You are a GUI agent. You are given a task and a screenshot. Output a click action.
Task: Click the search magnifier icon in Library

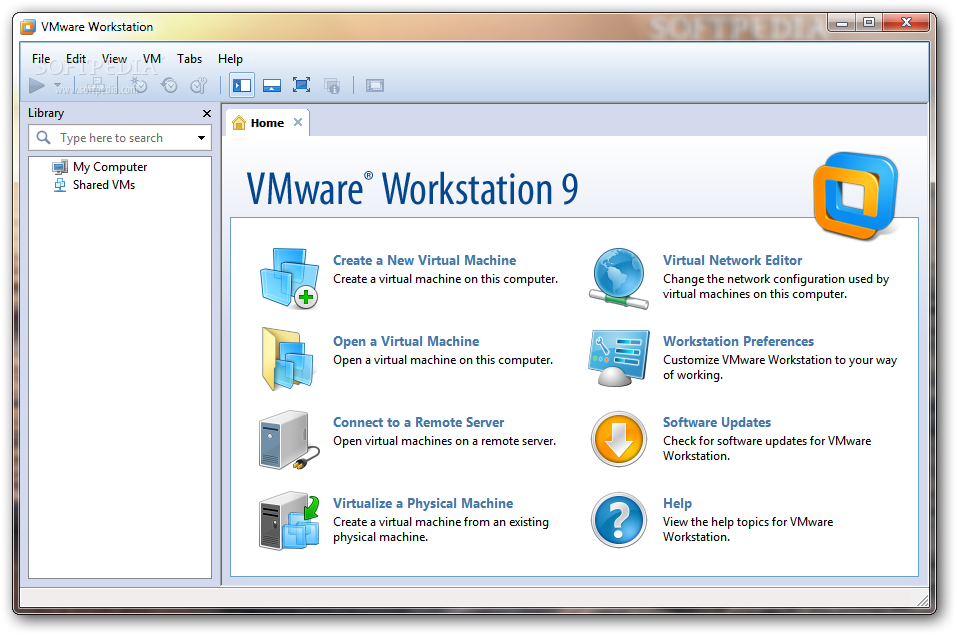click(43, 137)
